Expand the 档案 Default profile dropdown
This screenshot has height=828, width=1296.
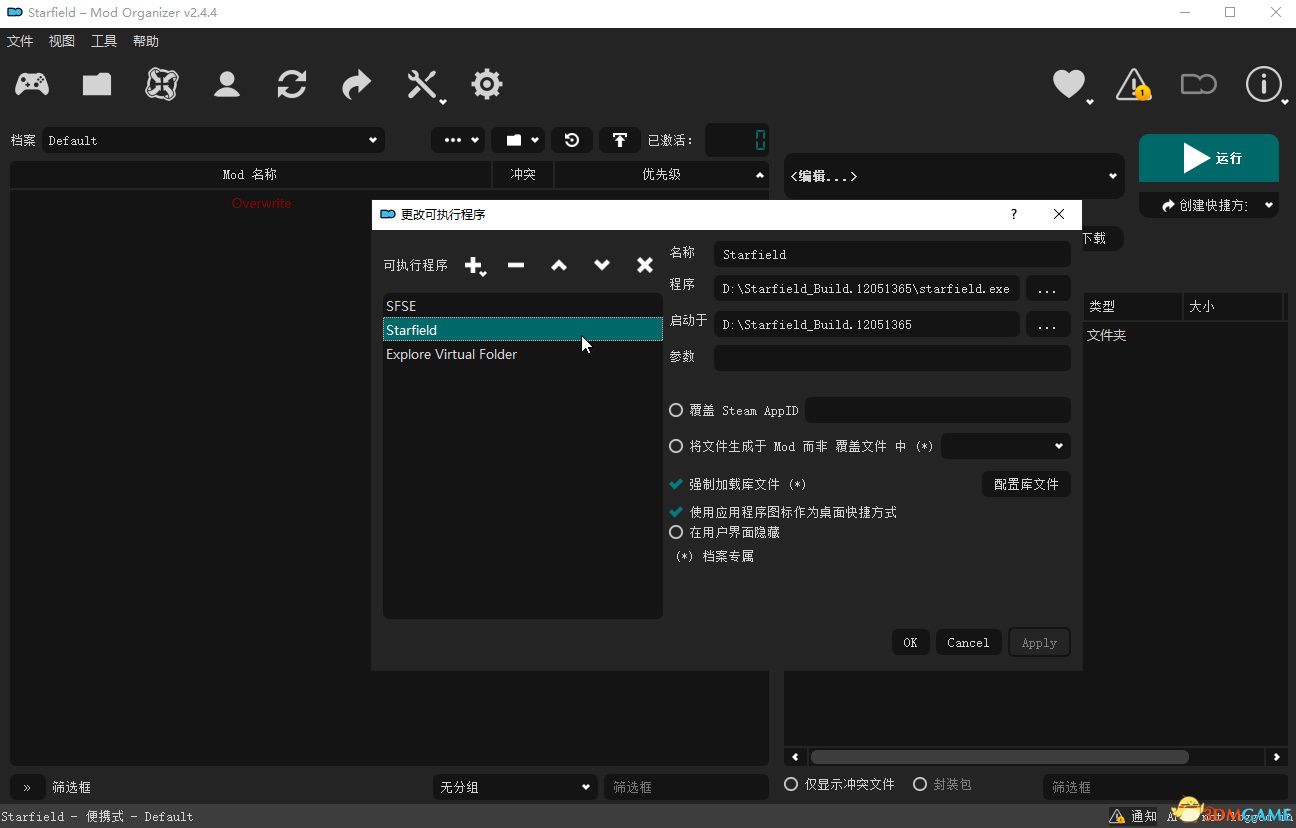click(210, 141)
